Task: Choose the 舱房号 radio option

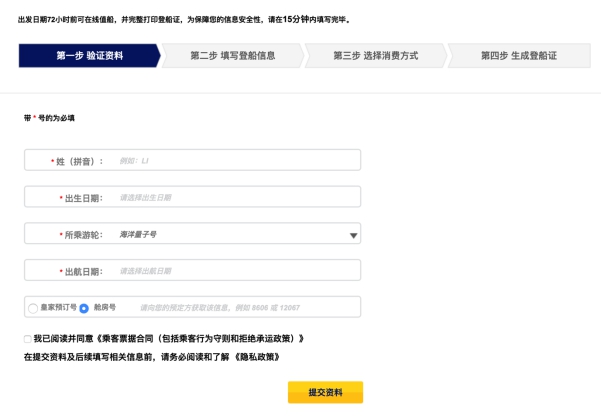Action: 84,309
